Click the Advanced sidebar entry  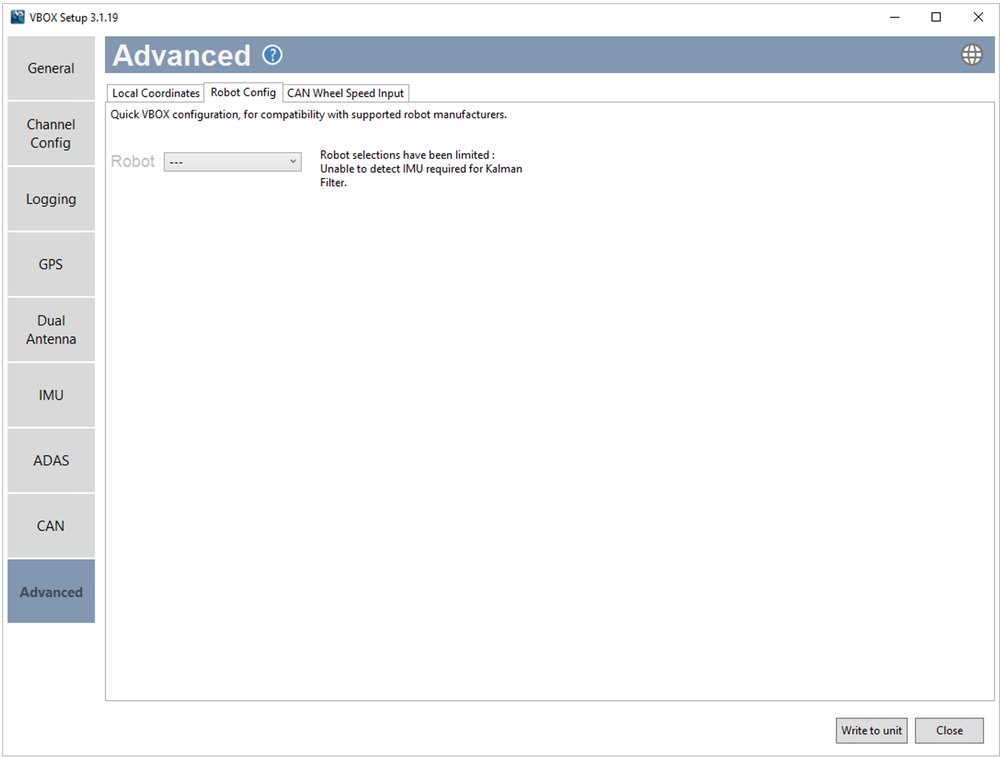[50, 591]
